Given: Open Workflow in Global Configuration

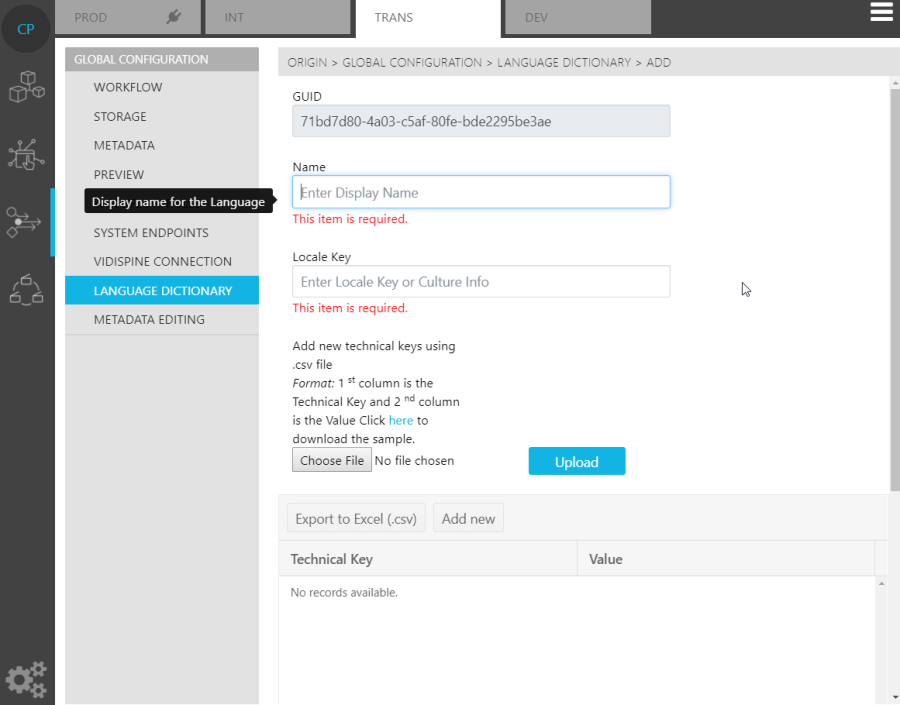Looking at the screenshot, I should click(128, 88).
